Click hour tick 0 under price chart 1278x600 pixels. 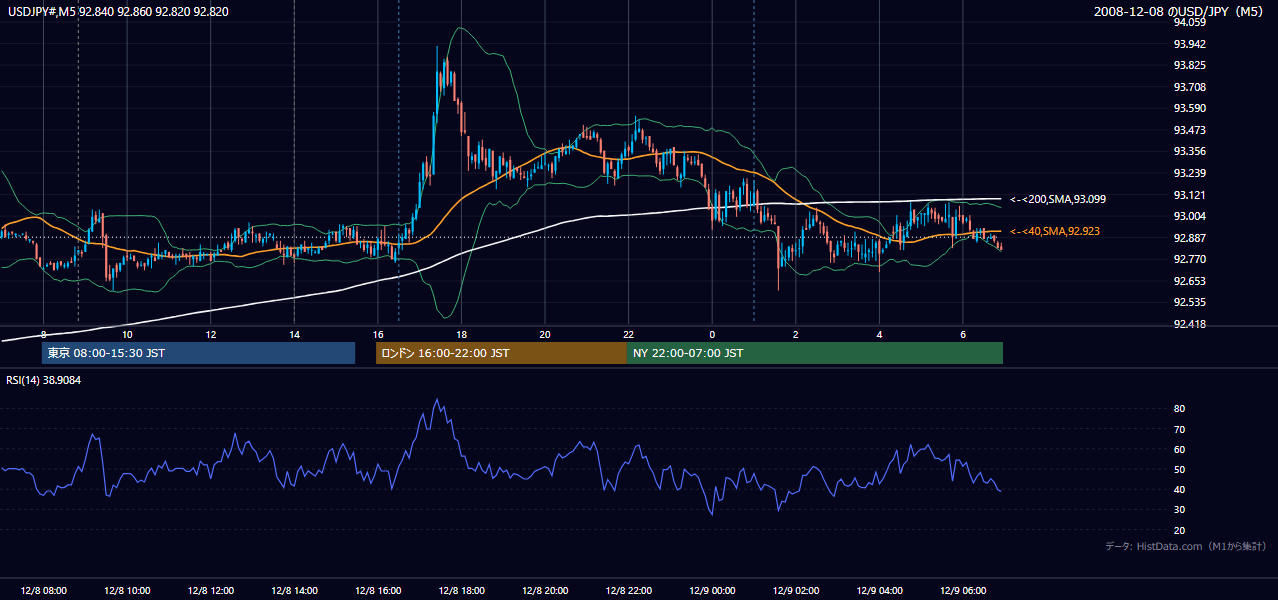coord(712,334)
